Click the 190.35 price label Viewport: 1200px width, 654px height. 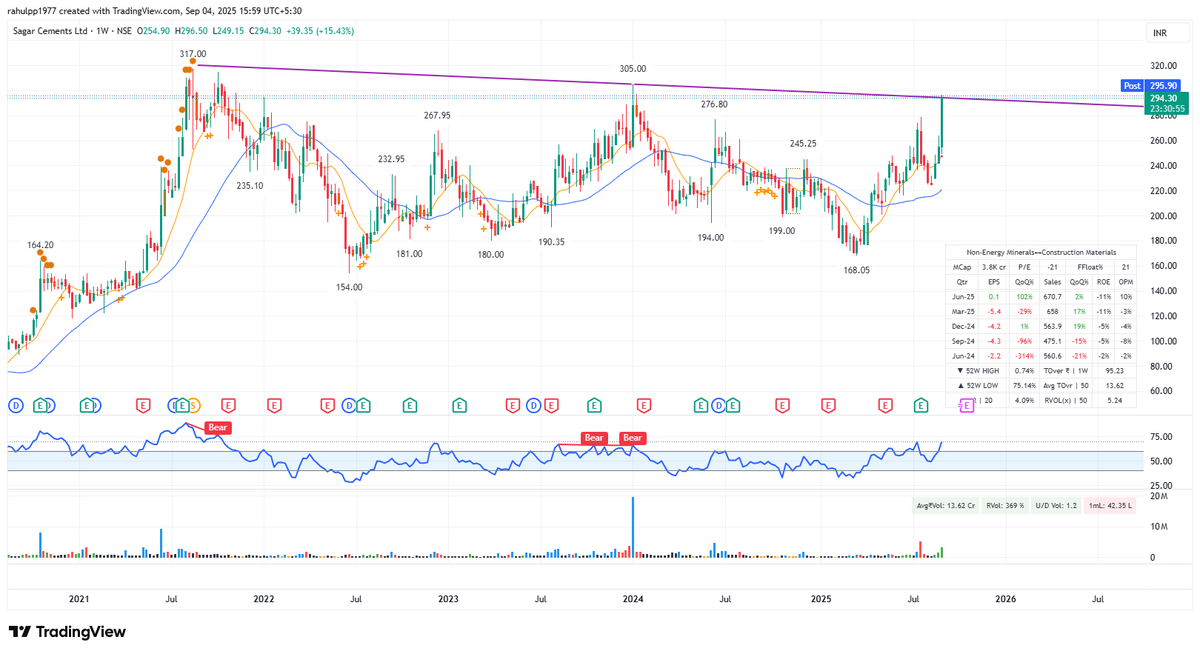[551, 242]
